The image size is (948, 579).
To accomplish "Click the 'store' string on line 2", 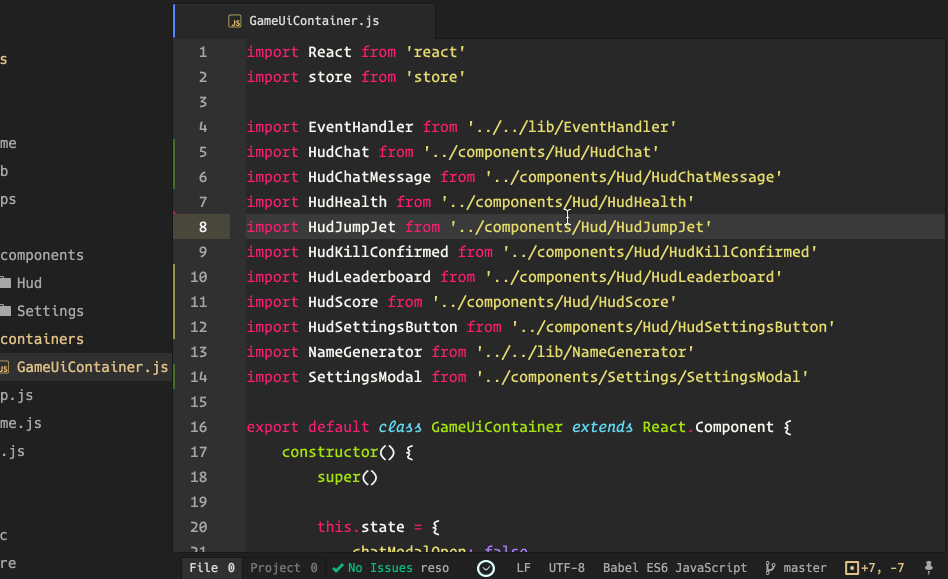I will (x=435, y=77).
